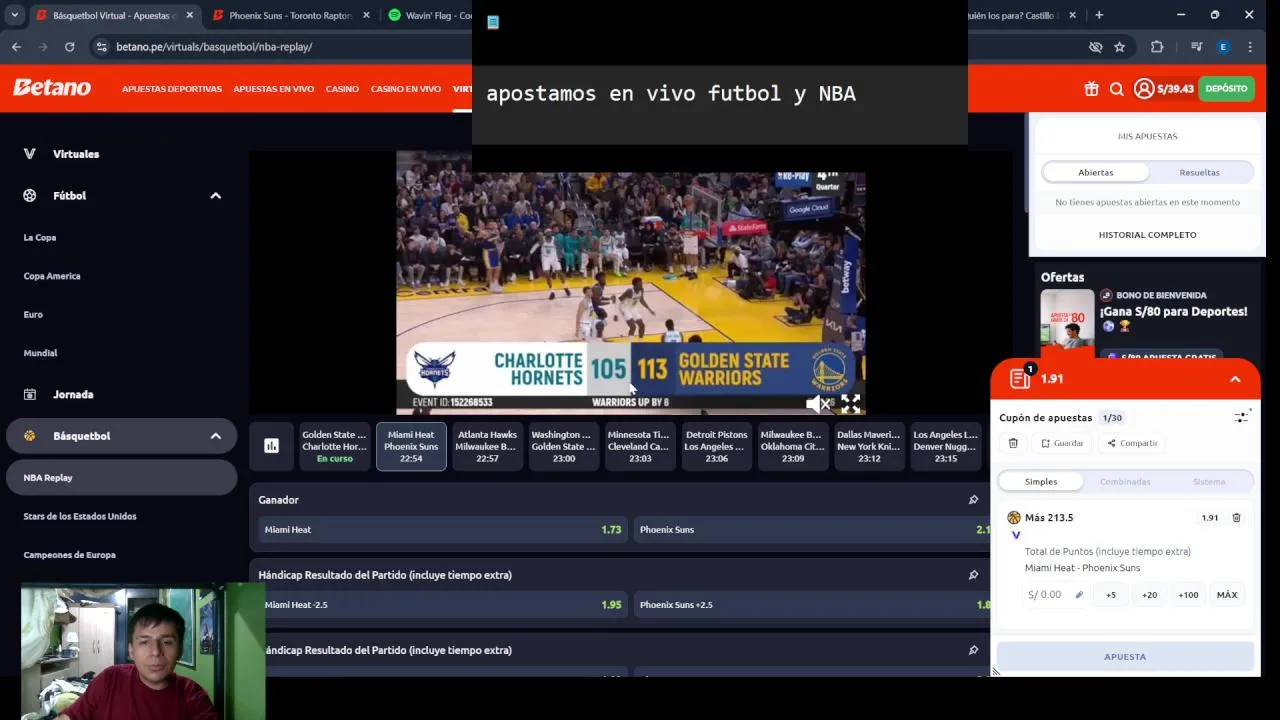Select the Atlanta Hawks 22:57 match
Image resolution: width=1280 pixels, height=720 pixels.
[487, 446]
